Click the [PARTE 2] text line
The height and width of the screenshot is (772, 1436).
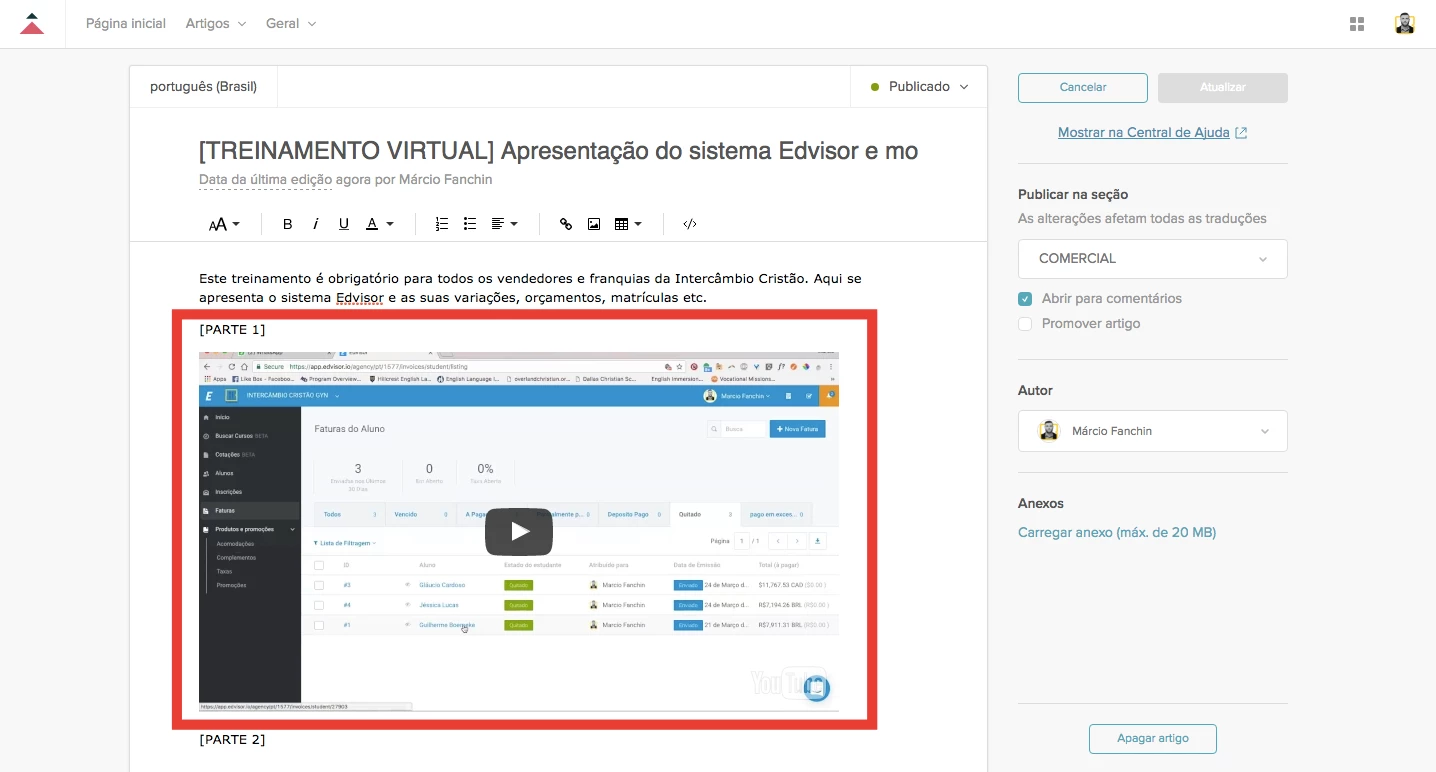pyautogui.click(x=232, y=740)
